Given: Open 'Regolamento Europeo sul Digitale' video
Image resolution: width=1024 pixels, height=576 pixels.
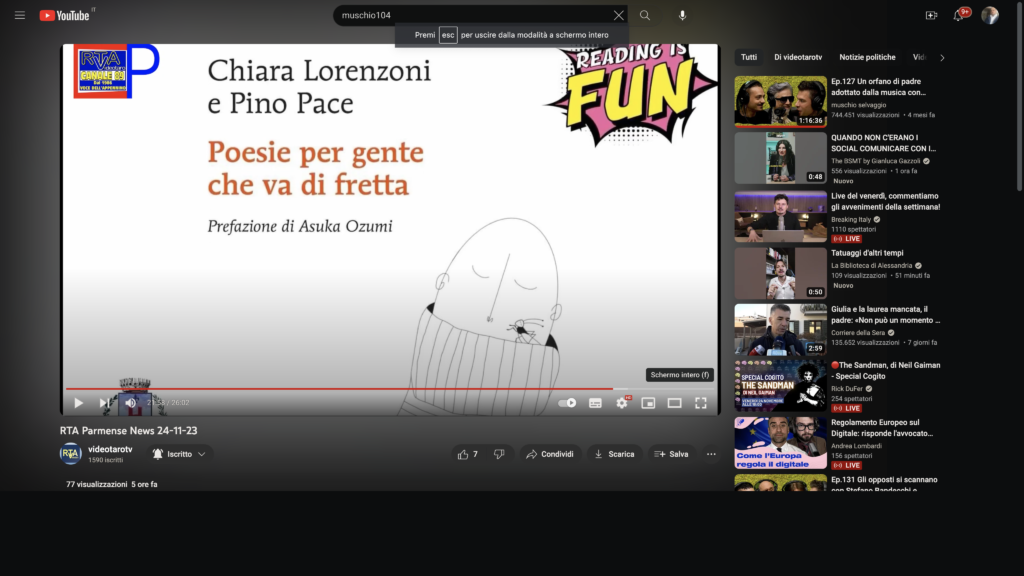Looking at the screenshot, I should pos(882,428).
